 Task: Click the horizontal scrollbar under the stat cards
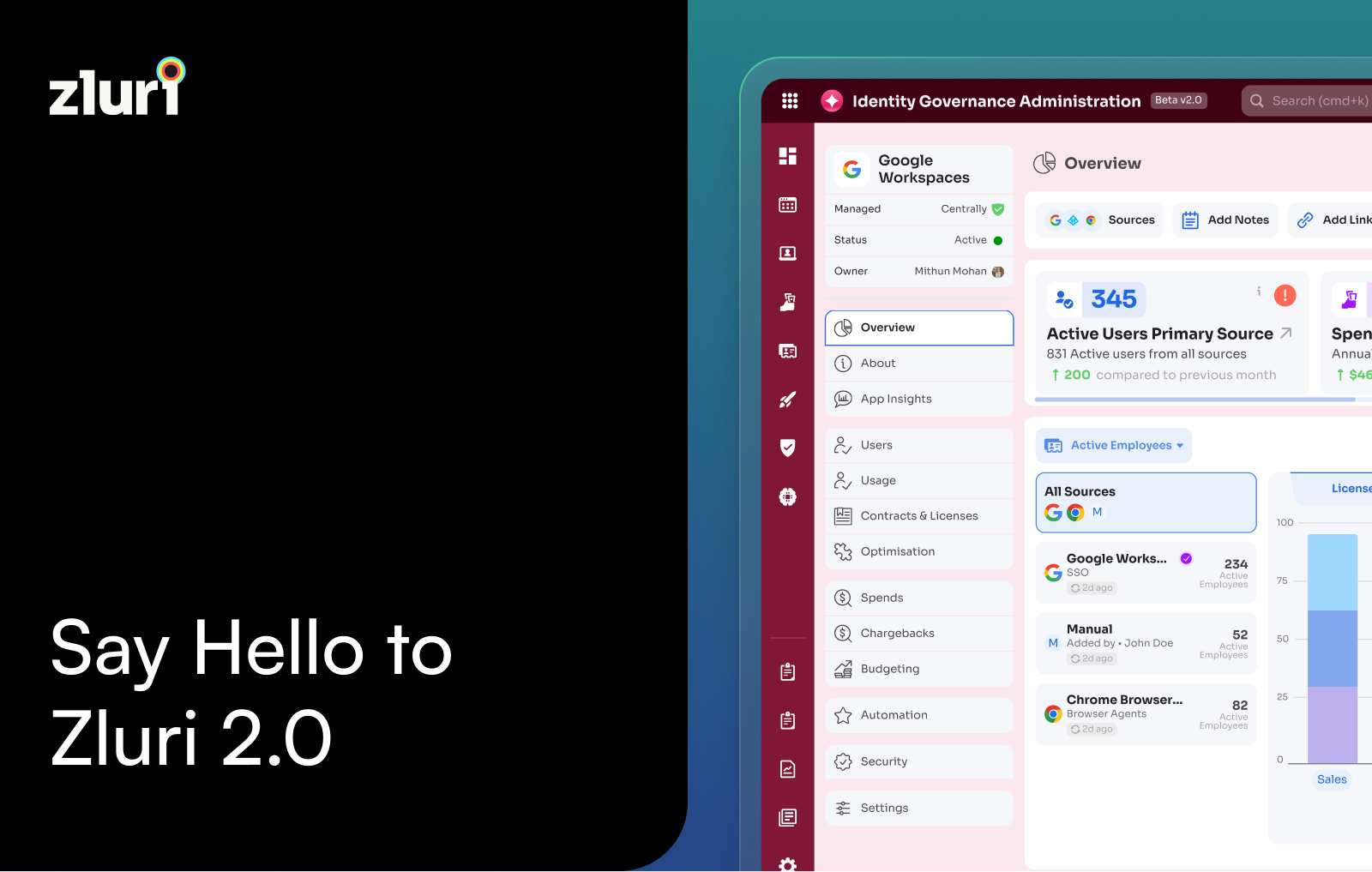click(1195, 400)
